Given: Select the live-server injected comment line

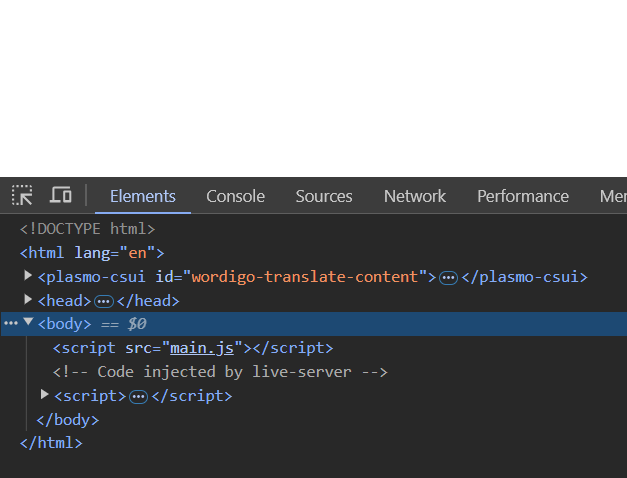Looking at the screenshot, I should (220, 372).
